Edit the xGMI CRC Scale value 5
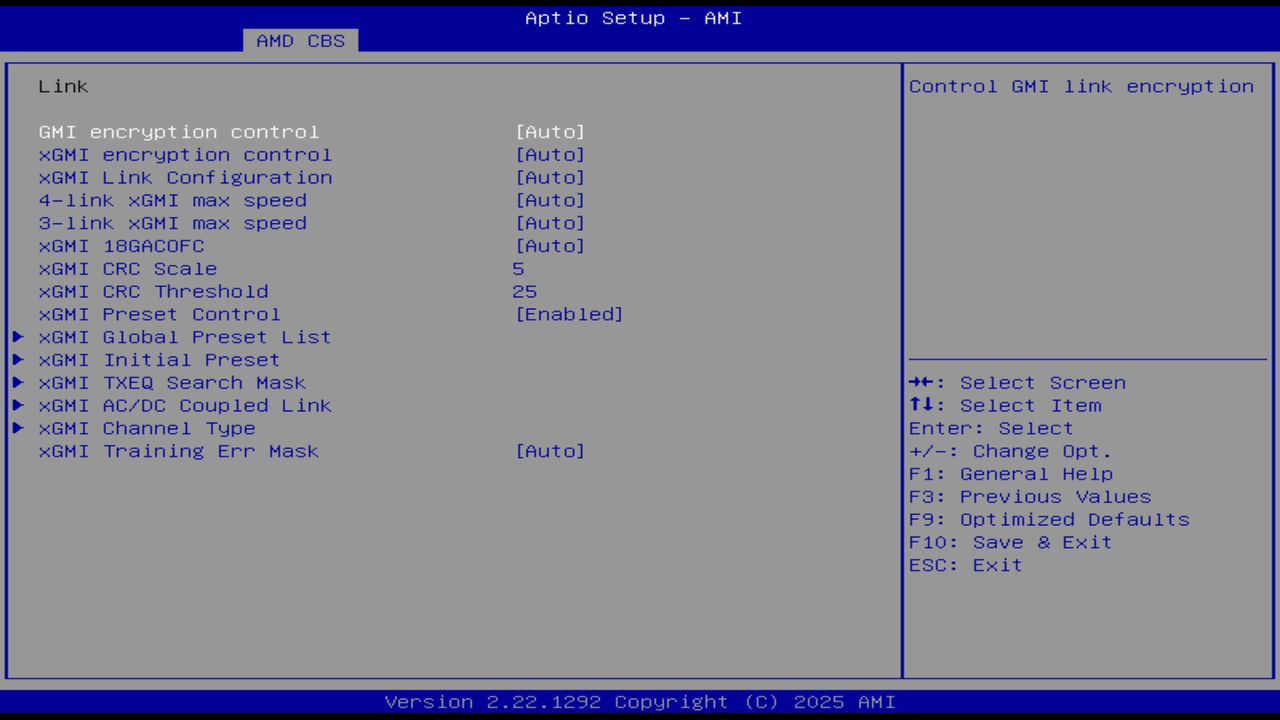 click(x=518, y=269)
